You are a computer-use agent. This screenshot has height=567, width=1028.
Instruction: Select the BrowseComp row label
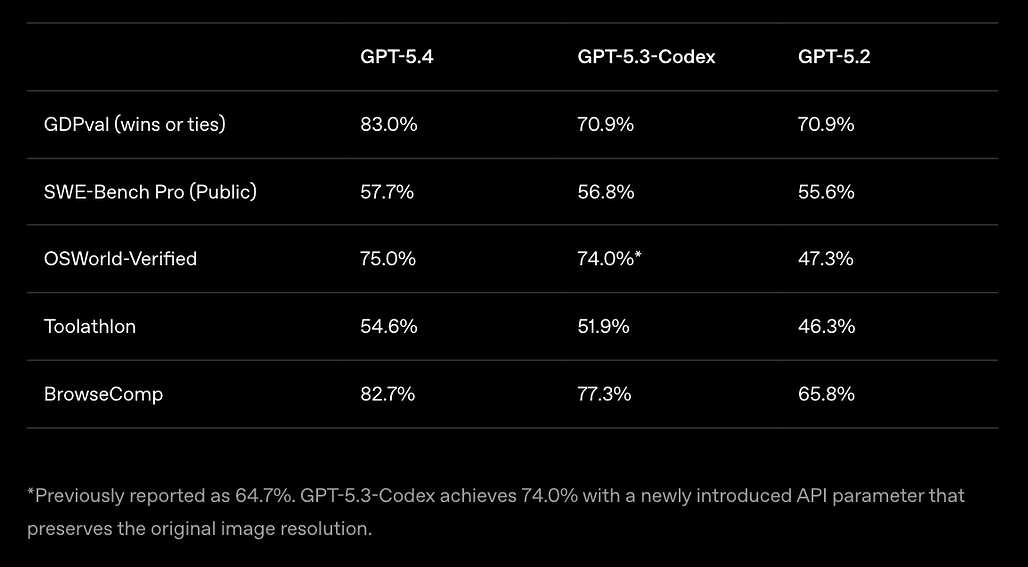[x=103, y=394]
